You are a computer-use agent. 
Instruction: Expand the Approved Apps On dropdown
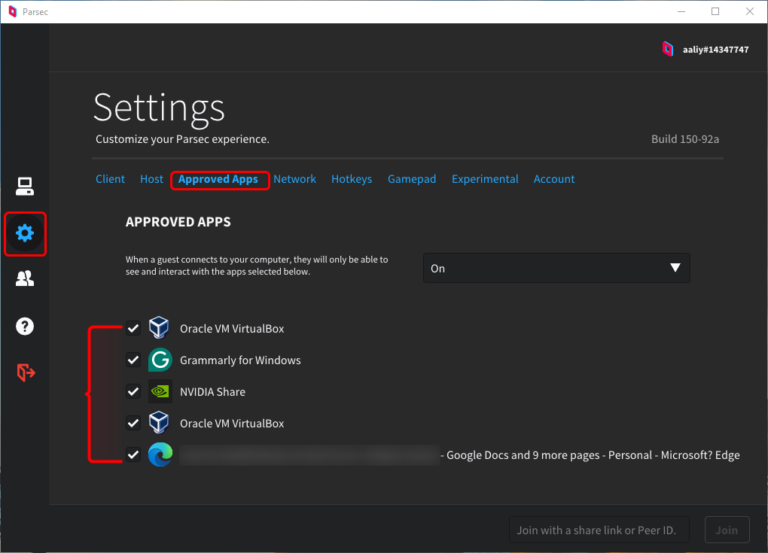(x=556, y=268)
